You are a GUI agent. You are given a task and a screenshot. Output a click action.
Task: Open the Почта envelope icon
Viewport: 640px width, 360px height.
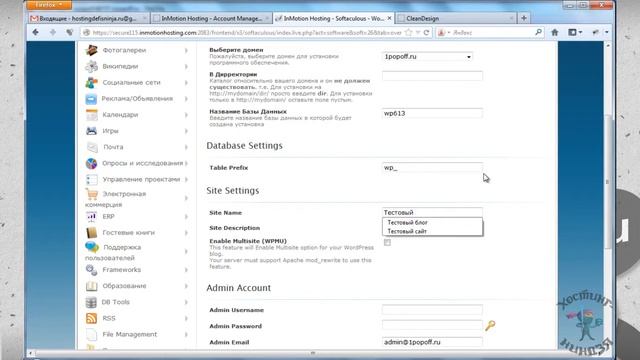pos(92,147)
